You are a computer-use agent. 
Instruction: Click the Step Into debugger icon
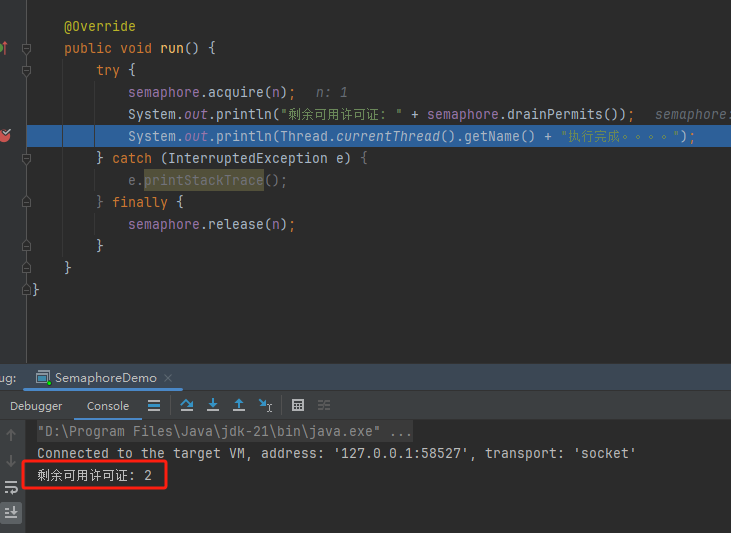(213, 405)
